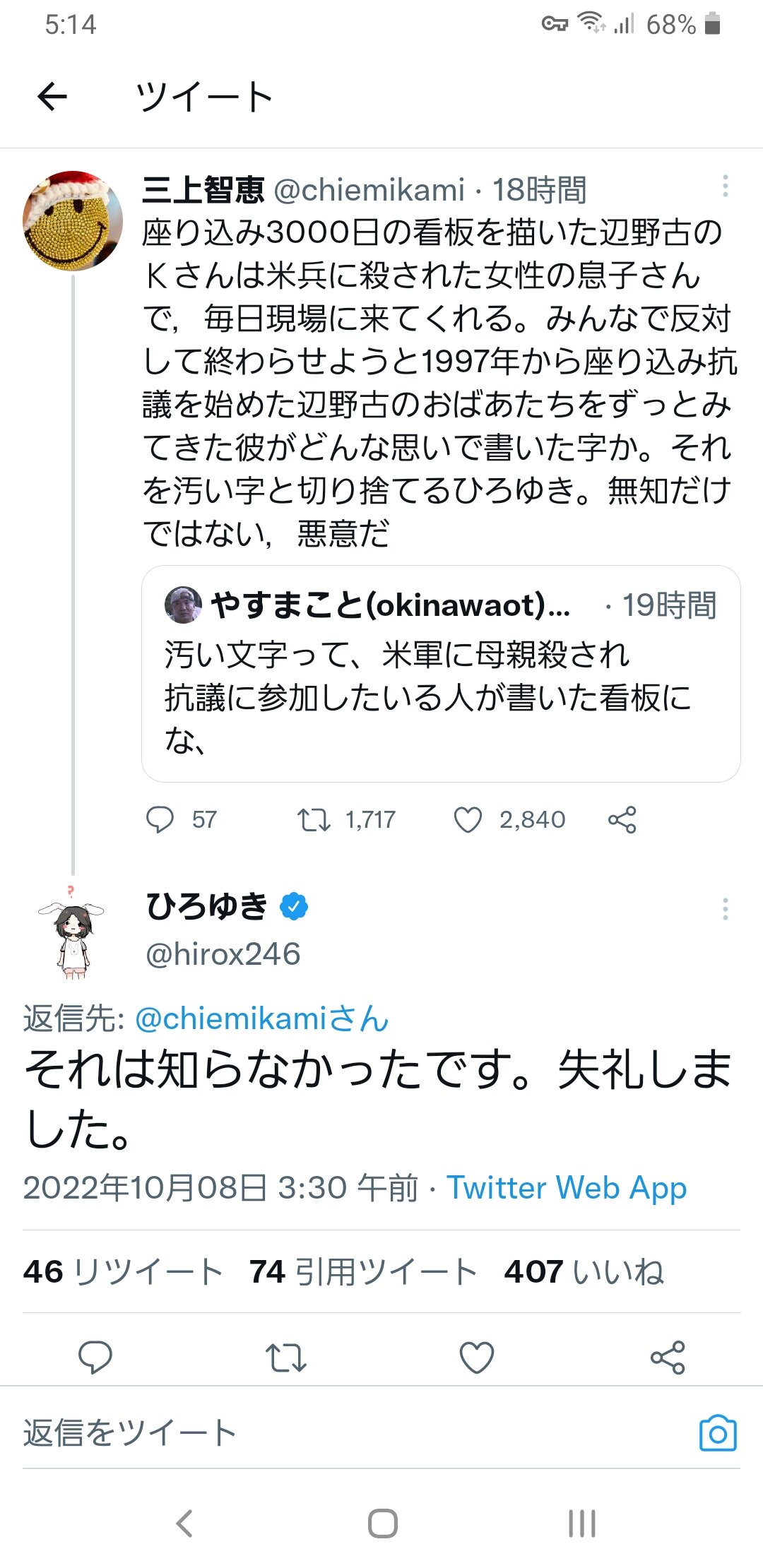This screenshot has height=1568, width=763.
Task: Like ひろゆき's reply tweet
Action: [x=477, y=1357]
